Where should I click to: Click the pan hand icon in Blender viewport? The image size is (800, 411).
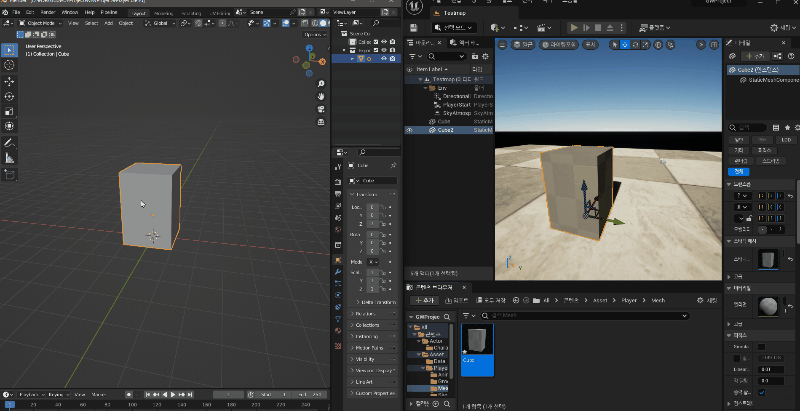point(321,96)
